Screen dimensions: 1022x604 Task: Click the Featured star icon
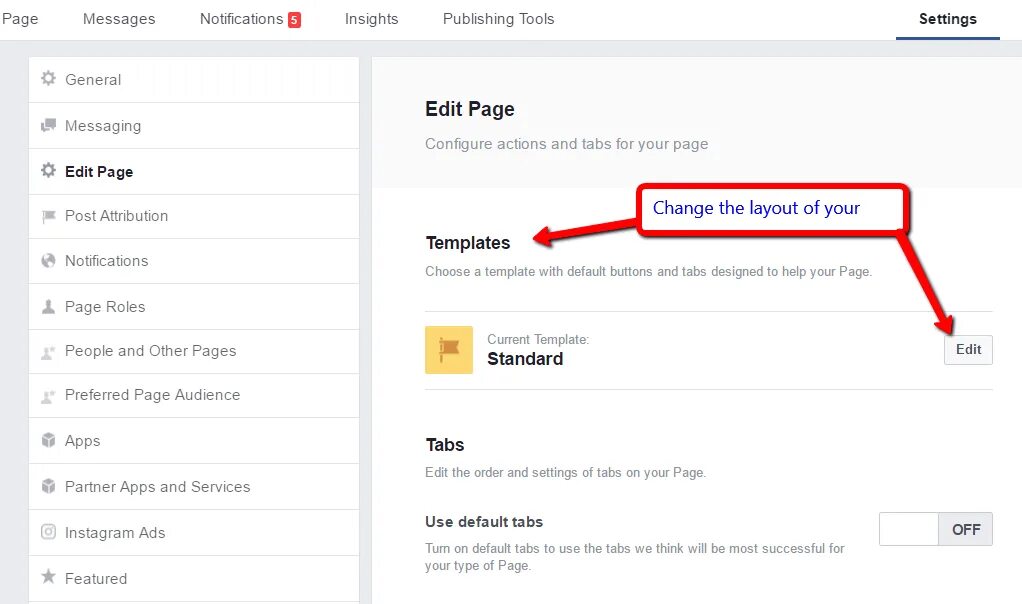(48, 577)
